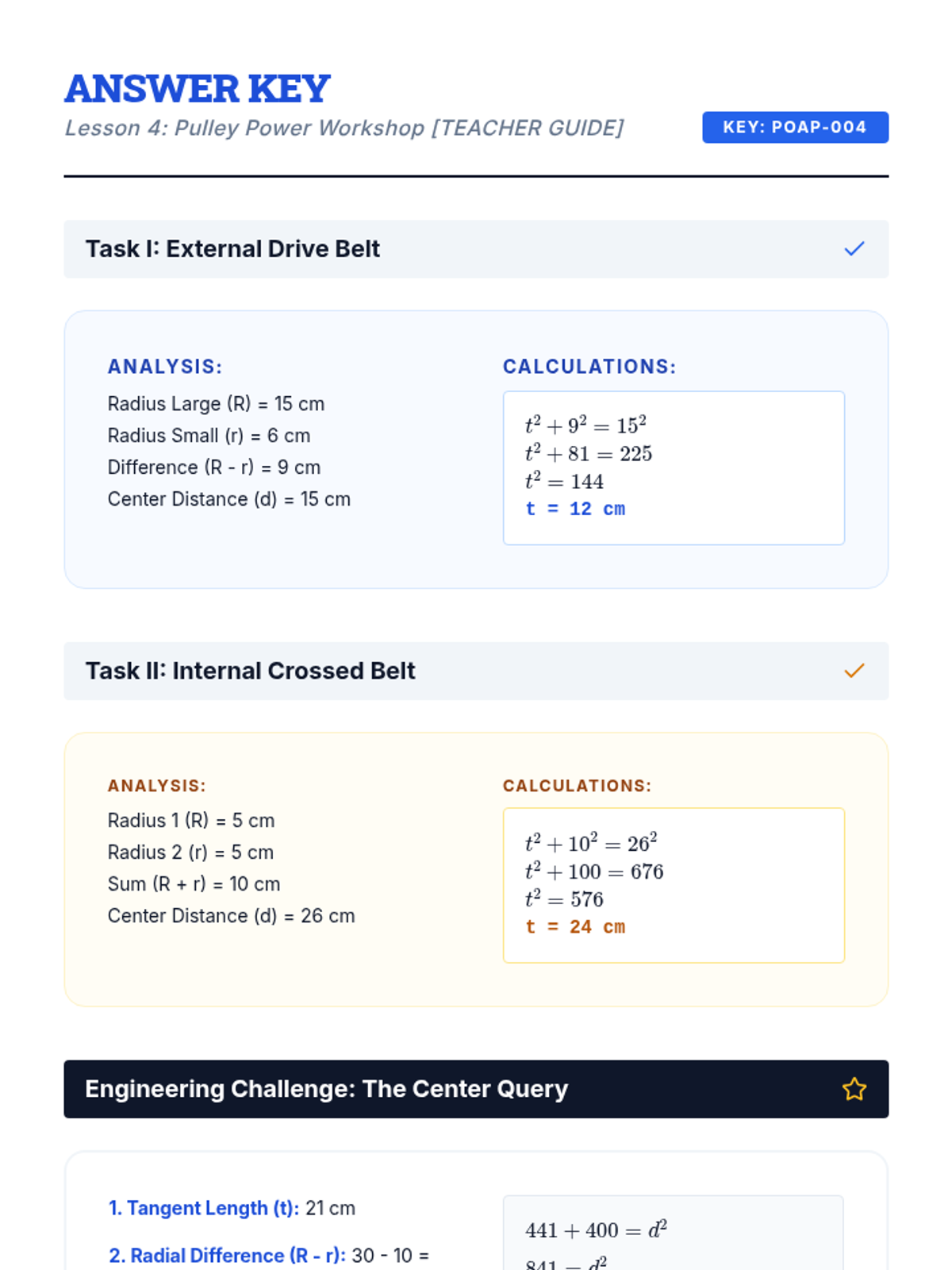Click the star icon on Engineering Challenge
The height and width of the screenshot is (1270, 952).
pos(854,1089)
